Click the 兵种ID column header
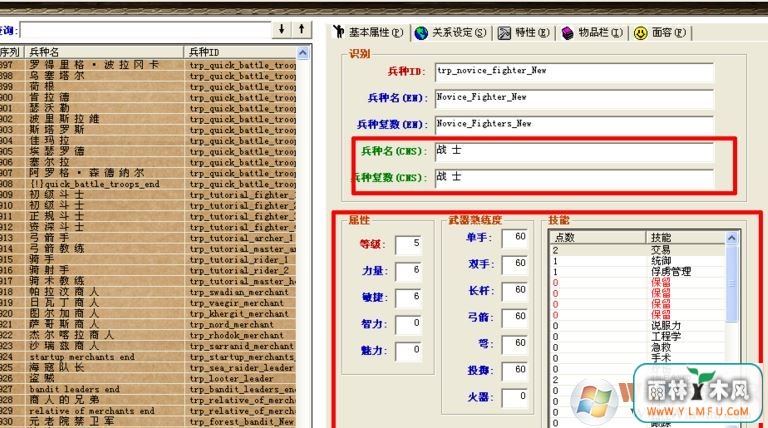Screen dimensions: 768x428 240,52
